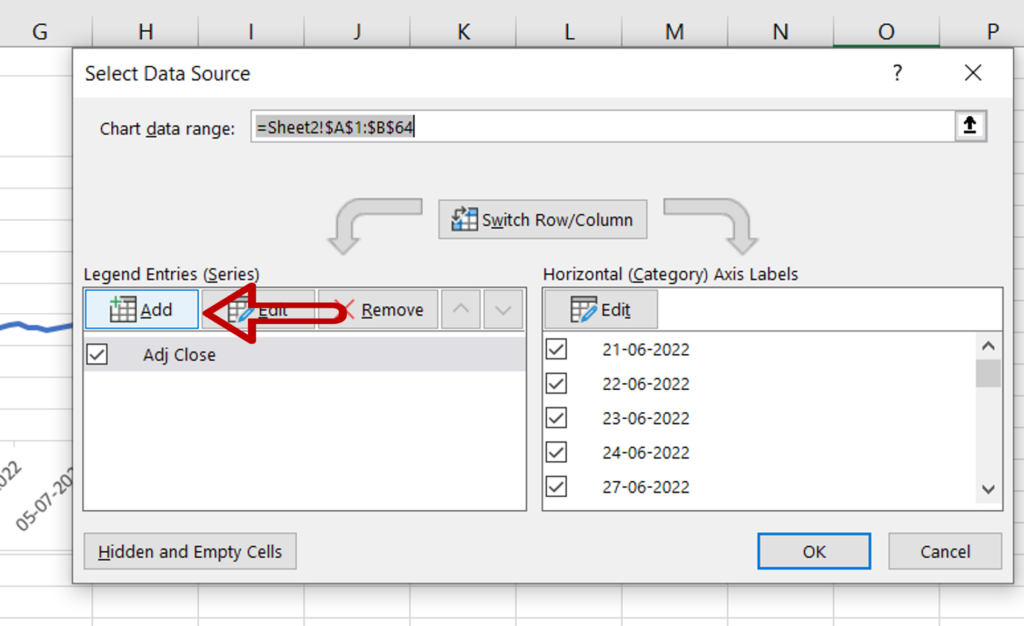Viewport: 1024px width, 626px height.
Task: Collapse dialog with the range selector icon
Action: pos(969,125)
